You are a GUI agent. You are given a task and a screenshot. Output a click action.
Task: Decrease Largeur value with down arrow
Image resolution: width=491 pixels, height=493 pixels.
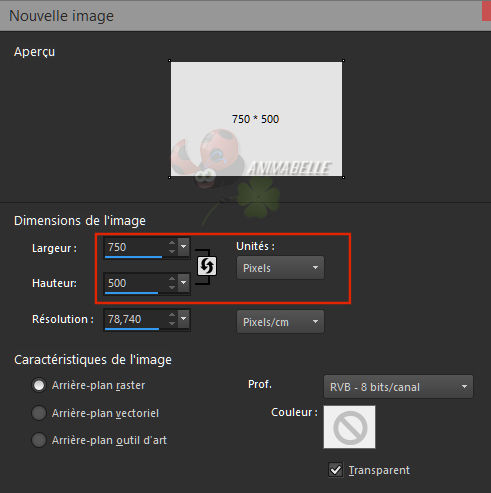pyautogui.click(x=172, y=251)
